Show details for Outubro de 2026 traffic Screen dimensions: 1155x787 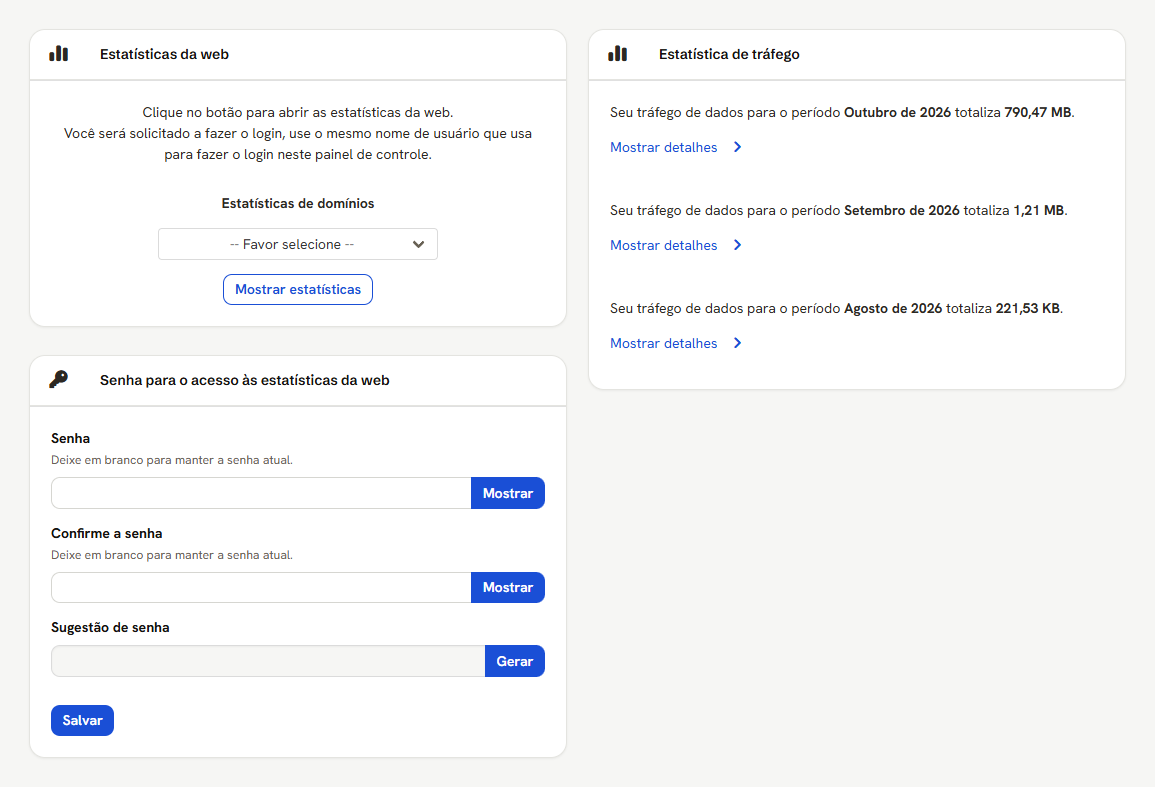click(x=663, y=147)
